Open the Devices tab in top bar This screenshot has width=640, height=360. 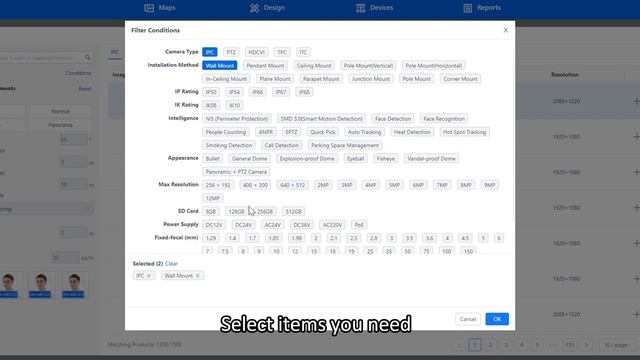pos(375,8)
